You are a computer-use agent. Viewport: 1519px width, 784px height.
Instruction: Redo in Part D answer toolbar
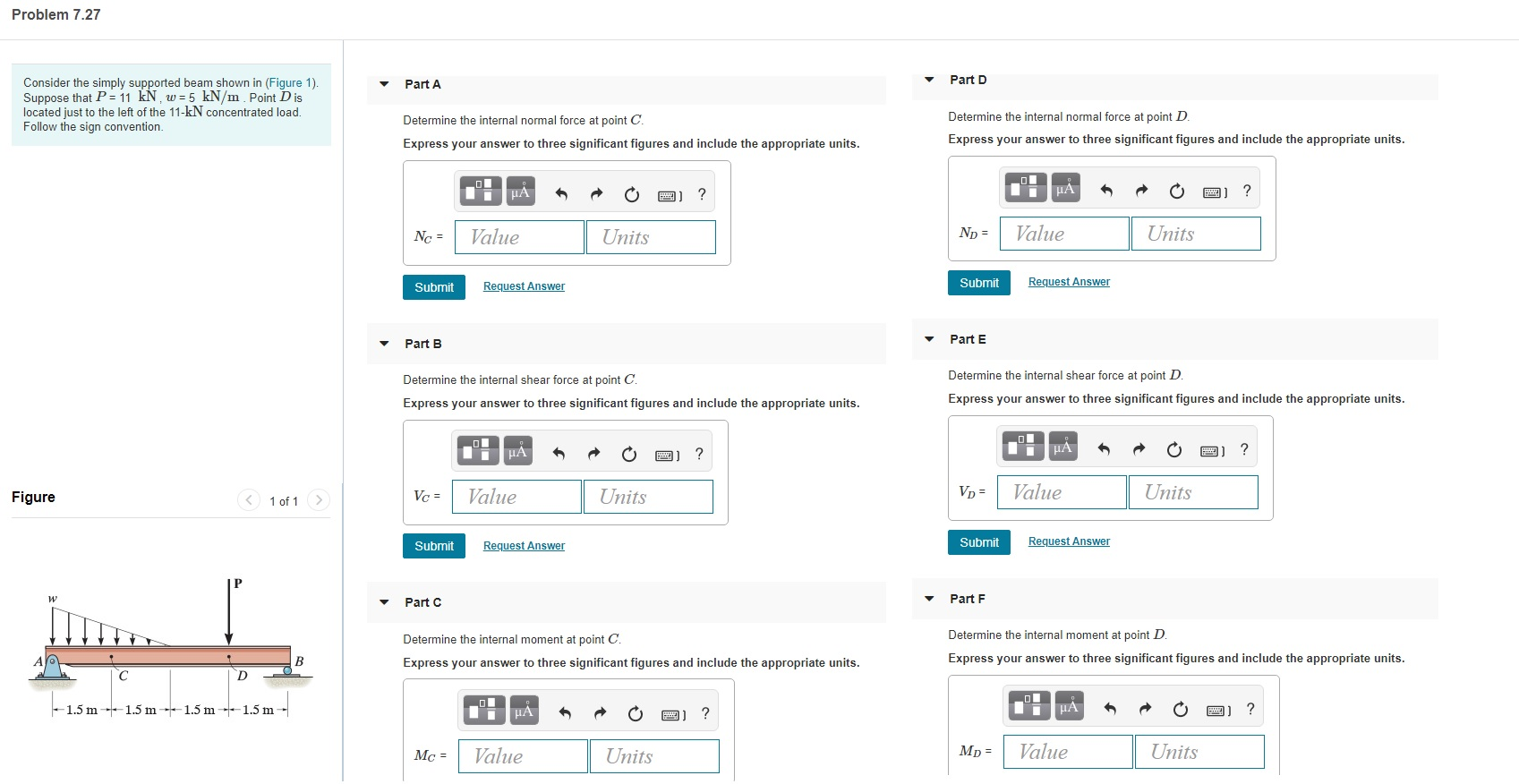(x=1141, y=191)
